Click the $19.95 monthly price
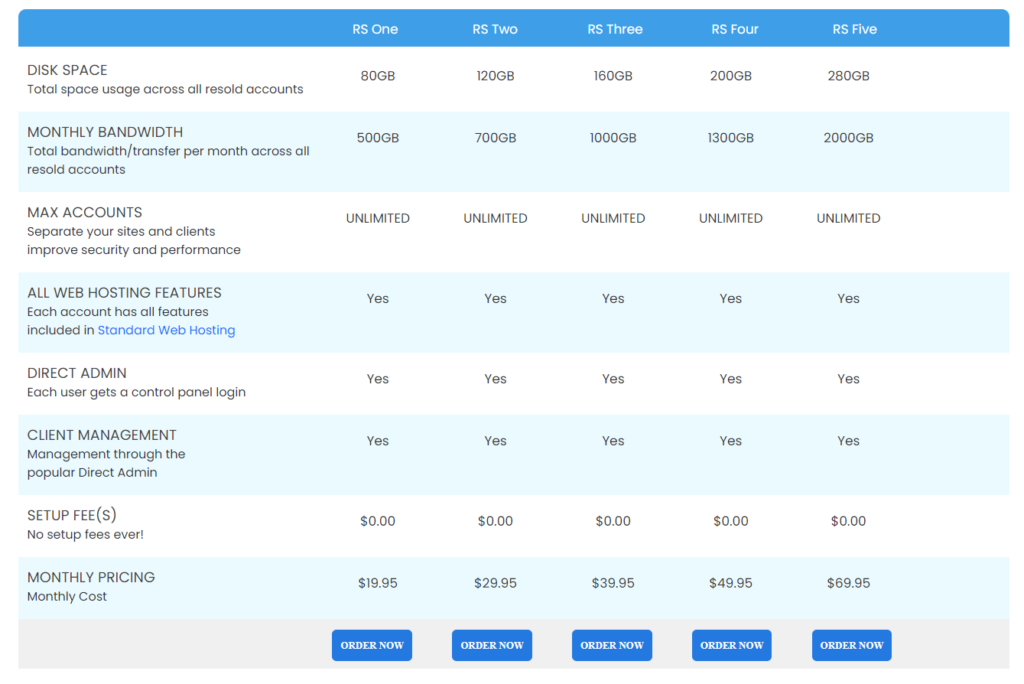The image size is (1024, 684). point(377,583)
